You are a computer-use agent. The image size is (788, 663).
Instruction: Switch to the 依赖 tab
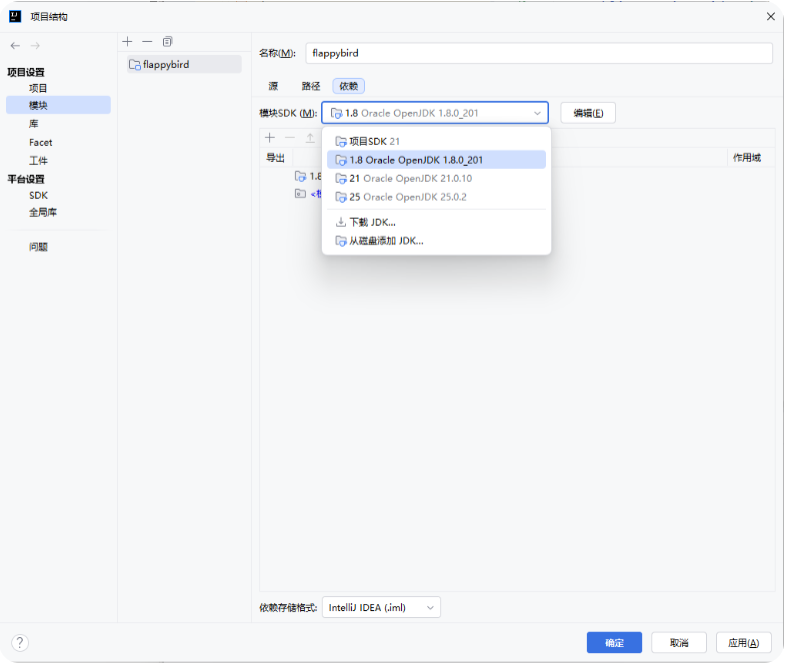pyautogui.click(x=348, y=86)
